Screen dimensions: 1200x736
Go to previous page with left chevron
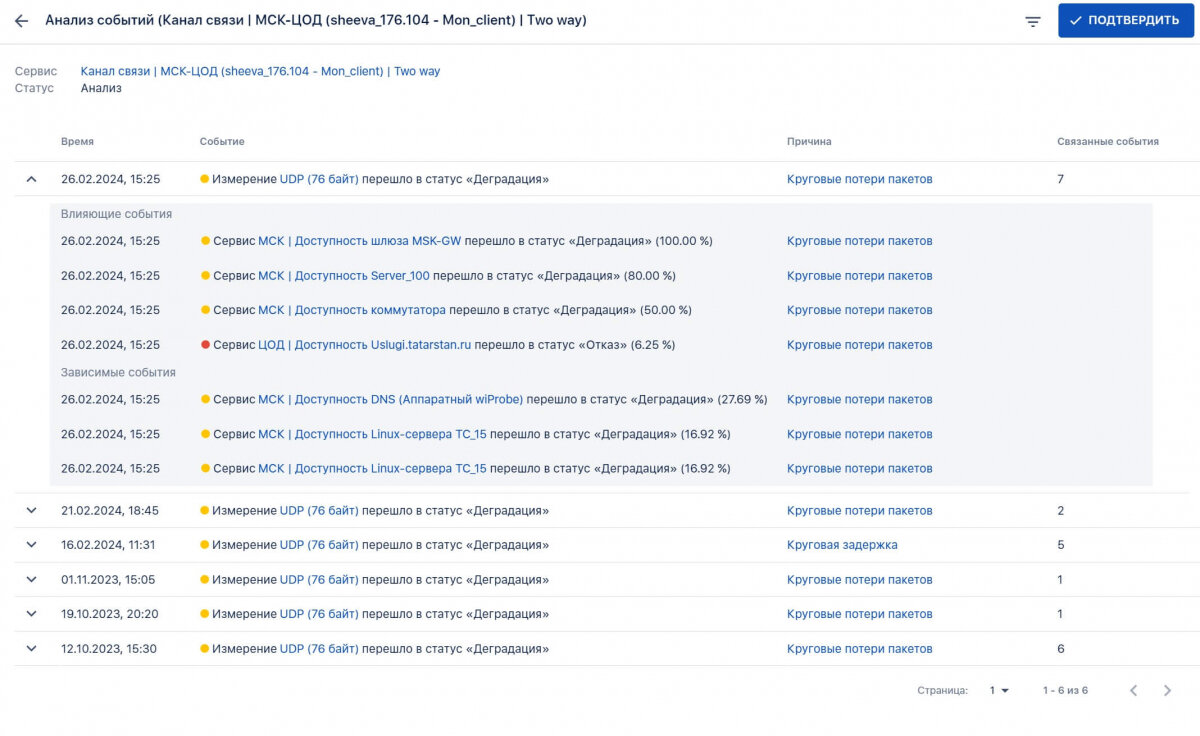[1134, 690]
